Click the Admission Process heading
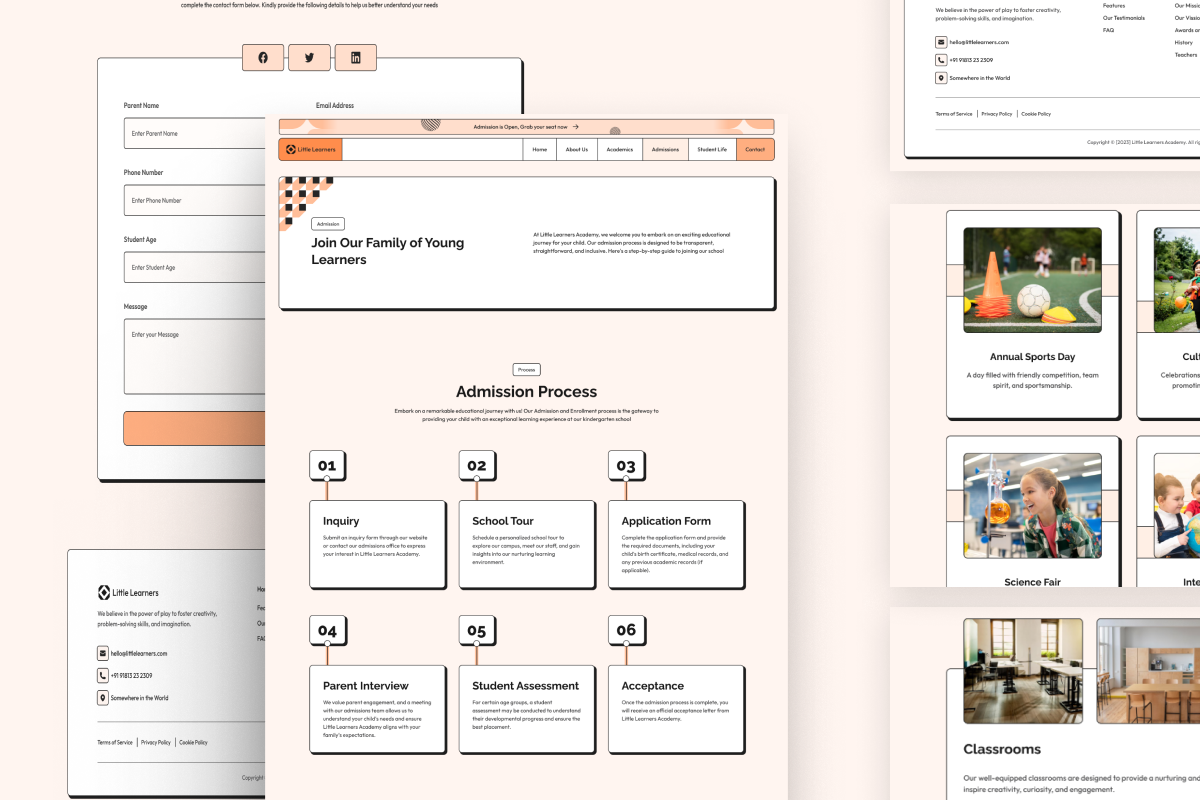The image size is (1200, 800). coord(527,392)
